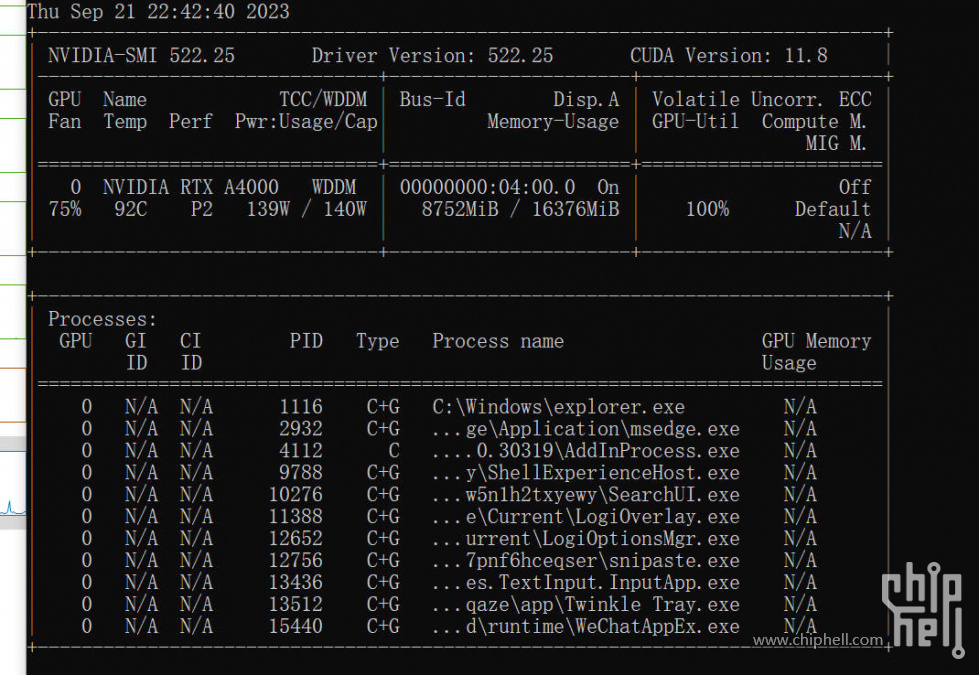Screen dimensions: 979x675
Task: Click the 16376MiB total memory value
Action: pyautogui.click(x=575, y=209)
